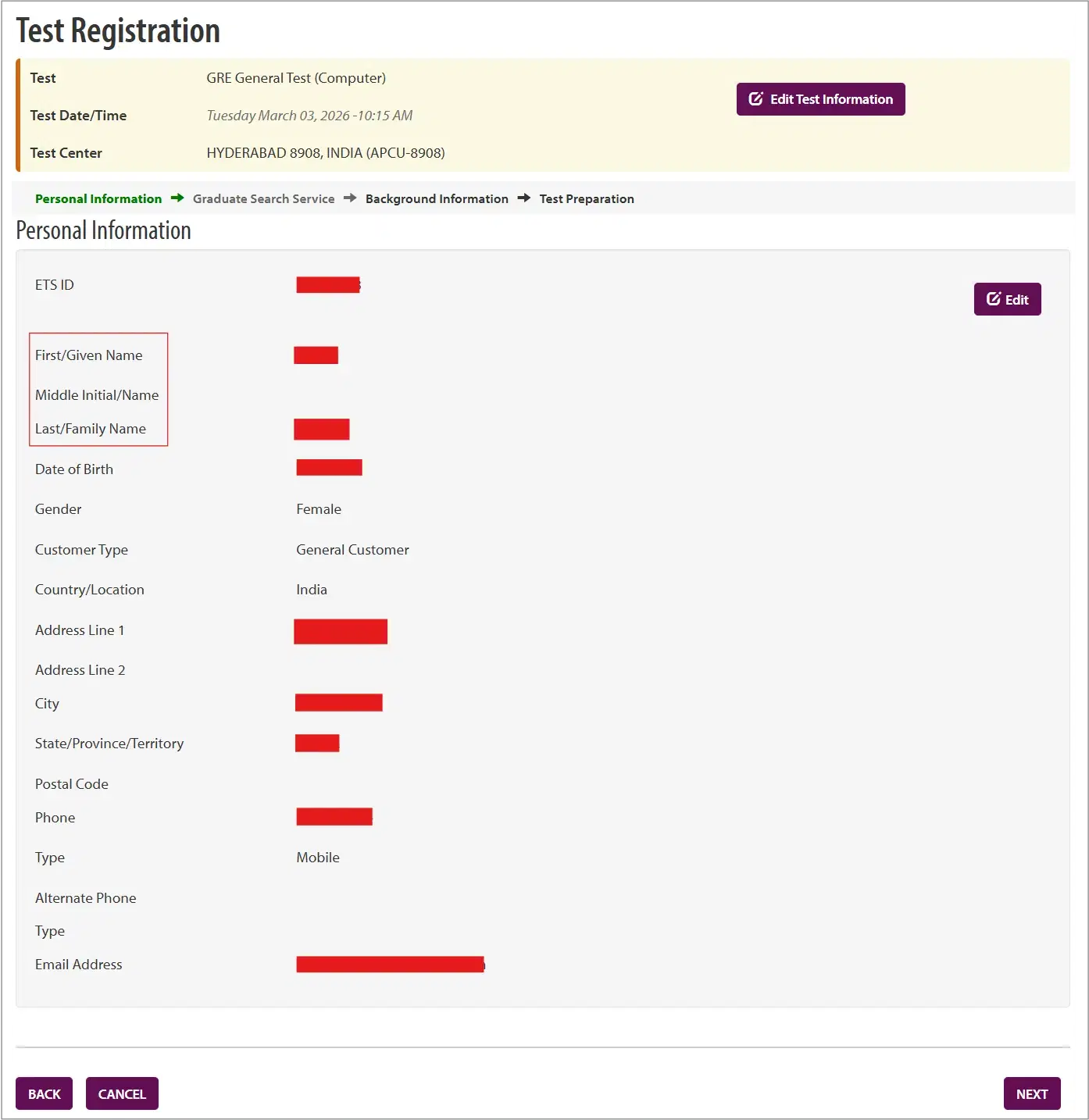Click the Test Date/Time entry

[x=309, y=115]
